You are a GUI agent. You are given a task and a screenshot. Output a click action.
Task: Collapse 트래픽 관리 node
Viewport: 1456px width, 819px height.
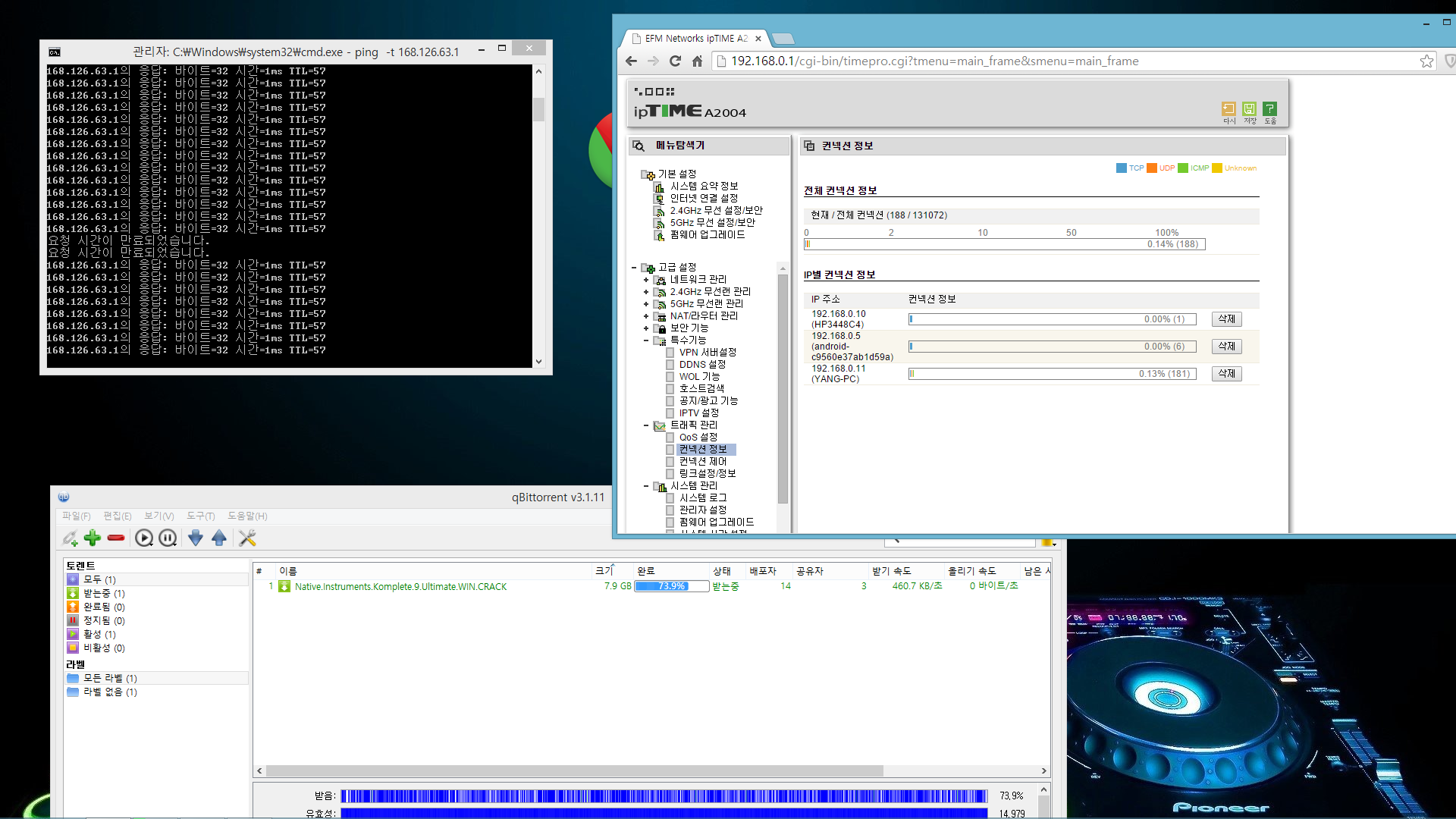(646, 425)
